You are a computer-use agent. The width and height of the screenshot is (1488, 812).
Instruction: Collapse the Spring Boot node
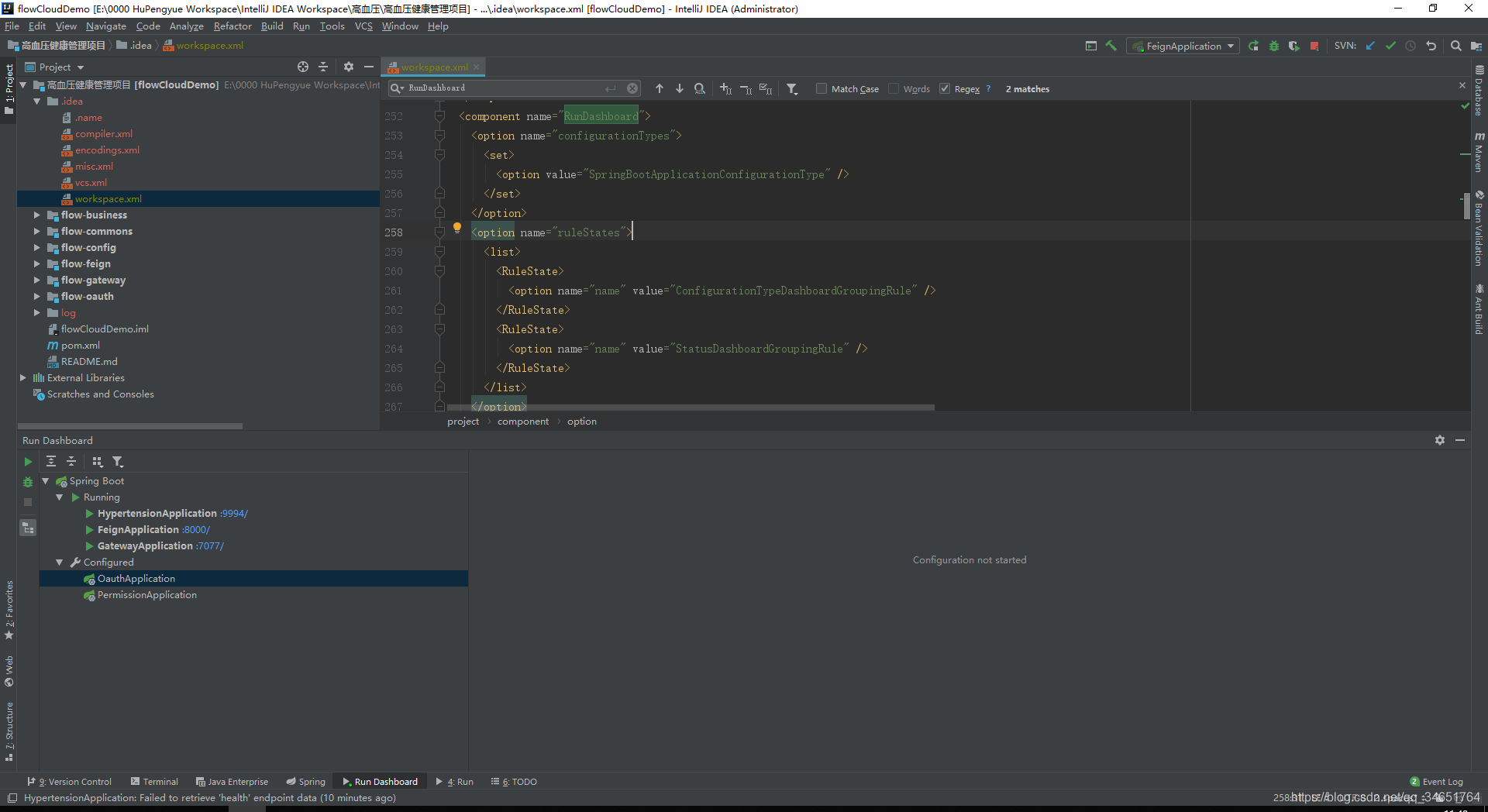(x=46, y=480)
